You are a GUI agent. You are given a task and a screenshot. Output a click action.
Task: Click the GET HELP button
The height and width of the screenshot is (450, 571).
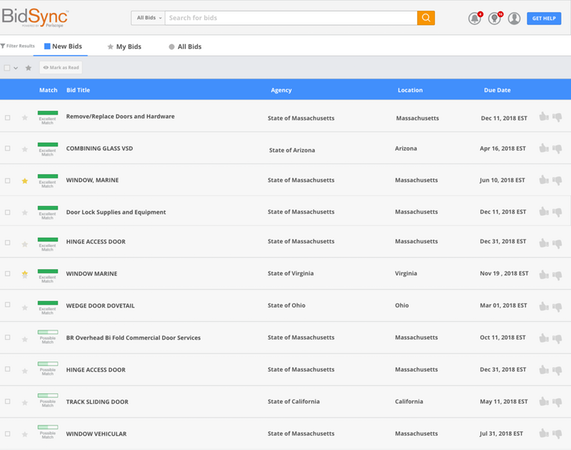pos(544,18)
